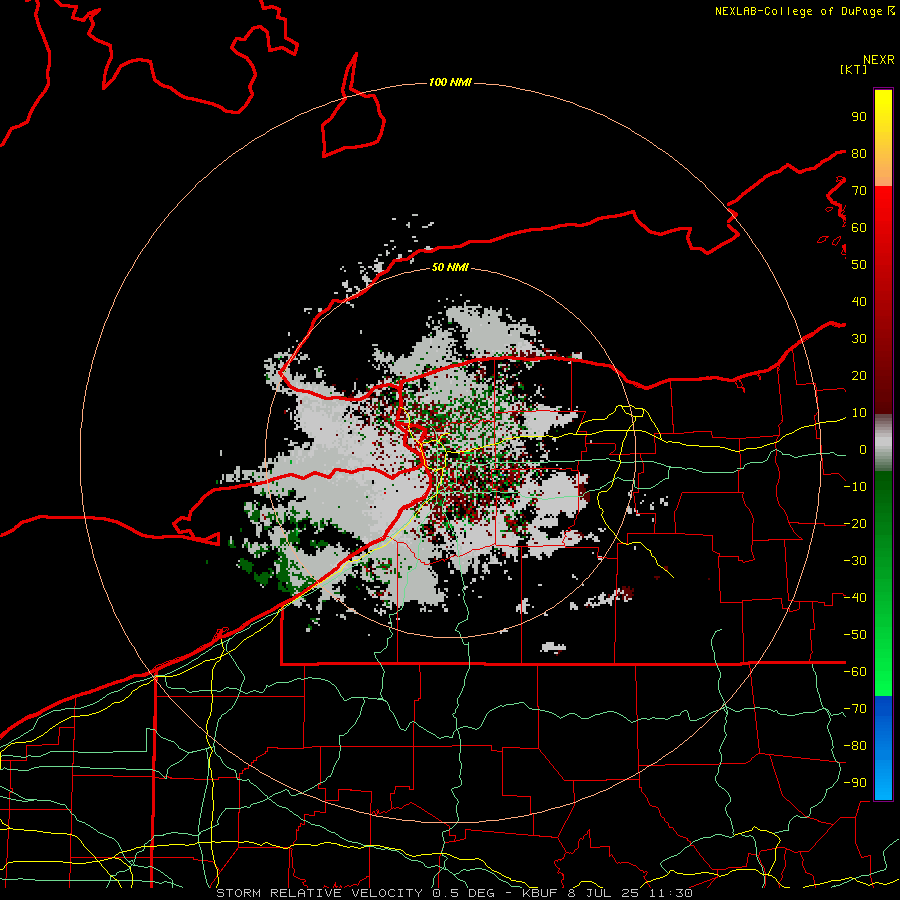Click the 10 value on velocity scale
The image size is (900, 900).
point(859,413)
